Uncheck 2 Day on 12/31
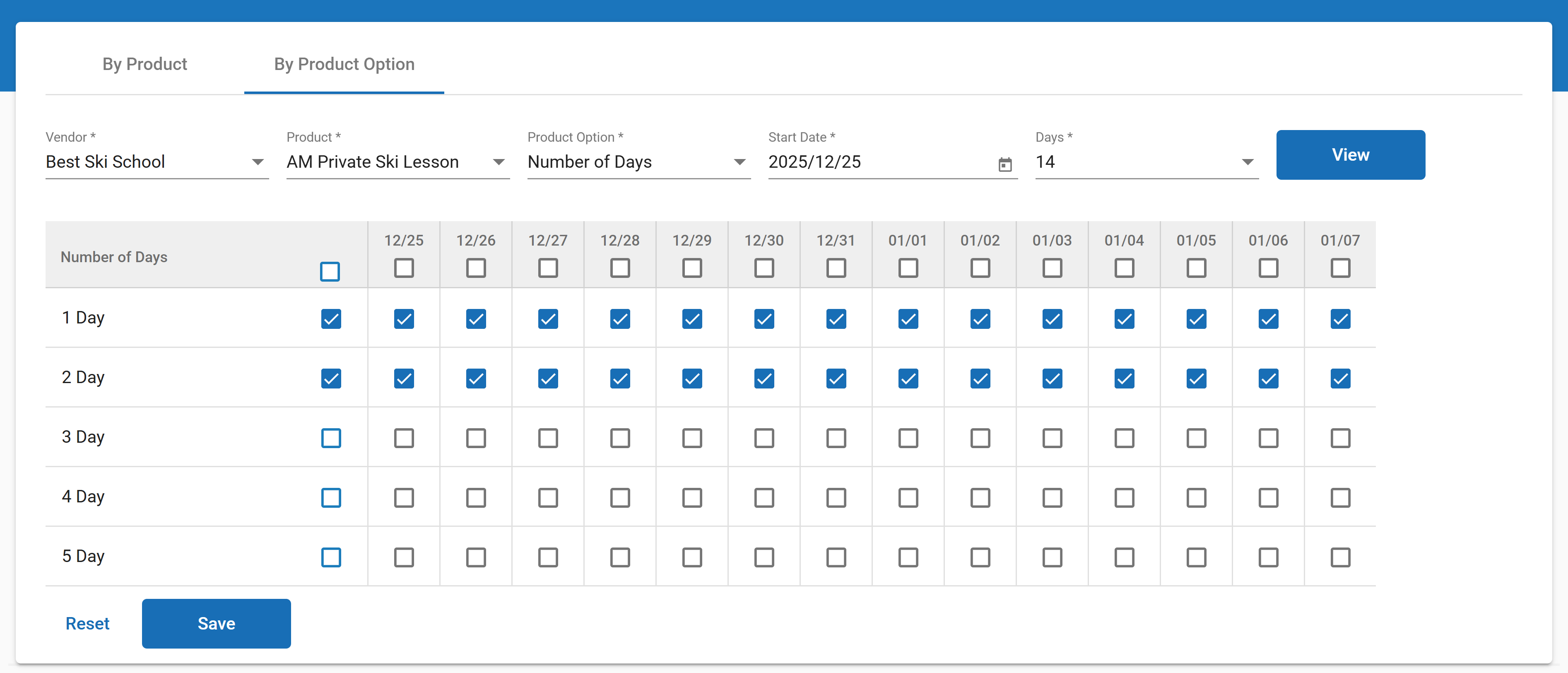 [x=836, y=378]
